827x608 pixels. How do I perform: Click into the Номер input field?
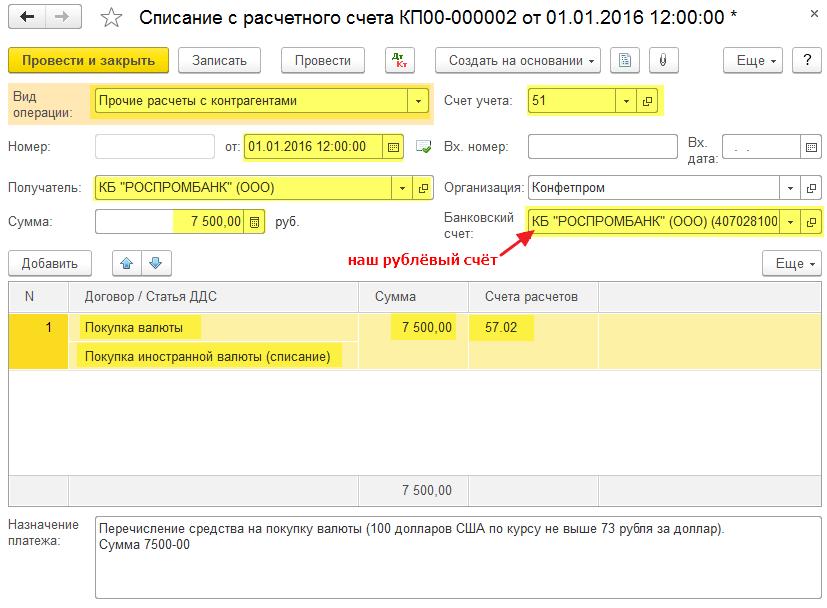pos(155,147)
